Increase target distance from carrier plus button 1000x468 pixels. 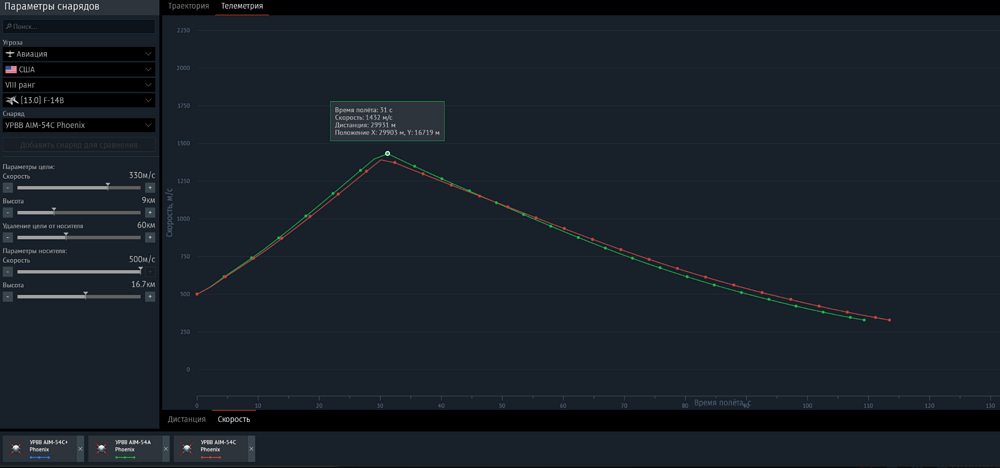click(x=150, y=237)
